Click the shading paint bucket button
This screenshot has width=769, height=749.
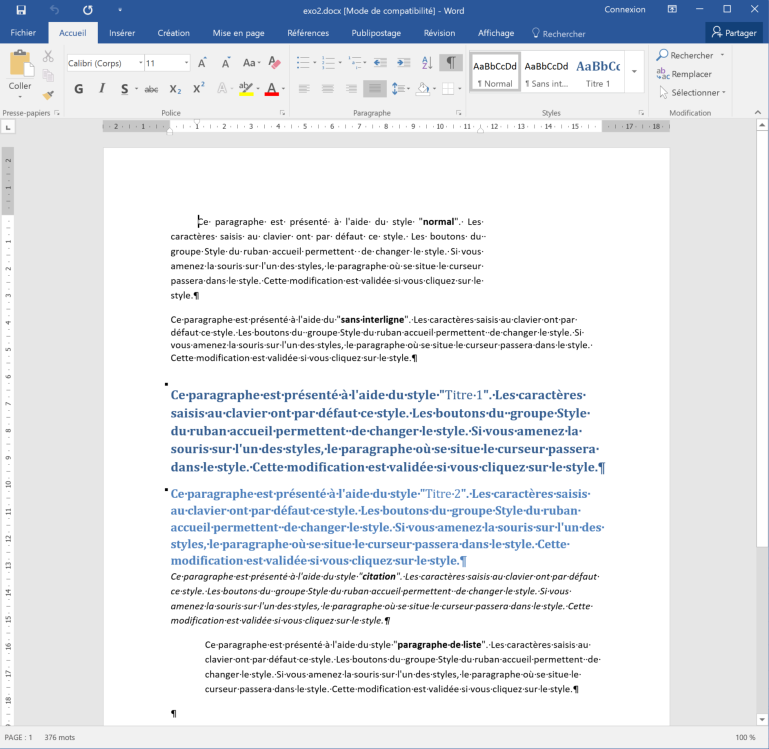422,89
